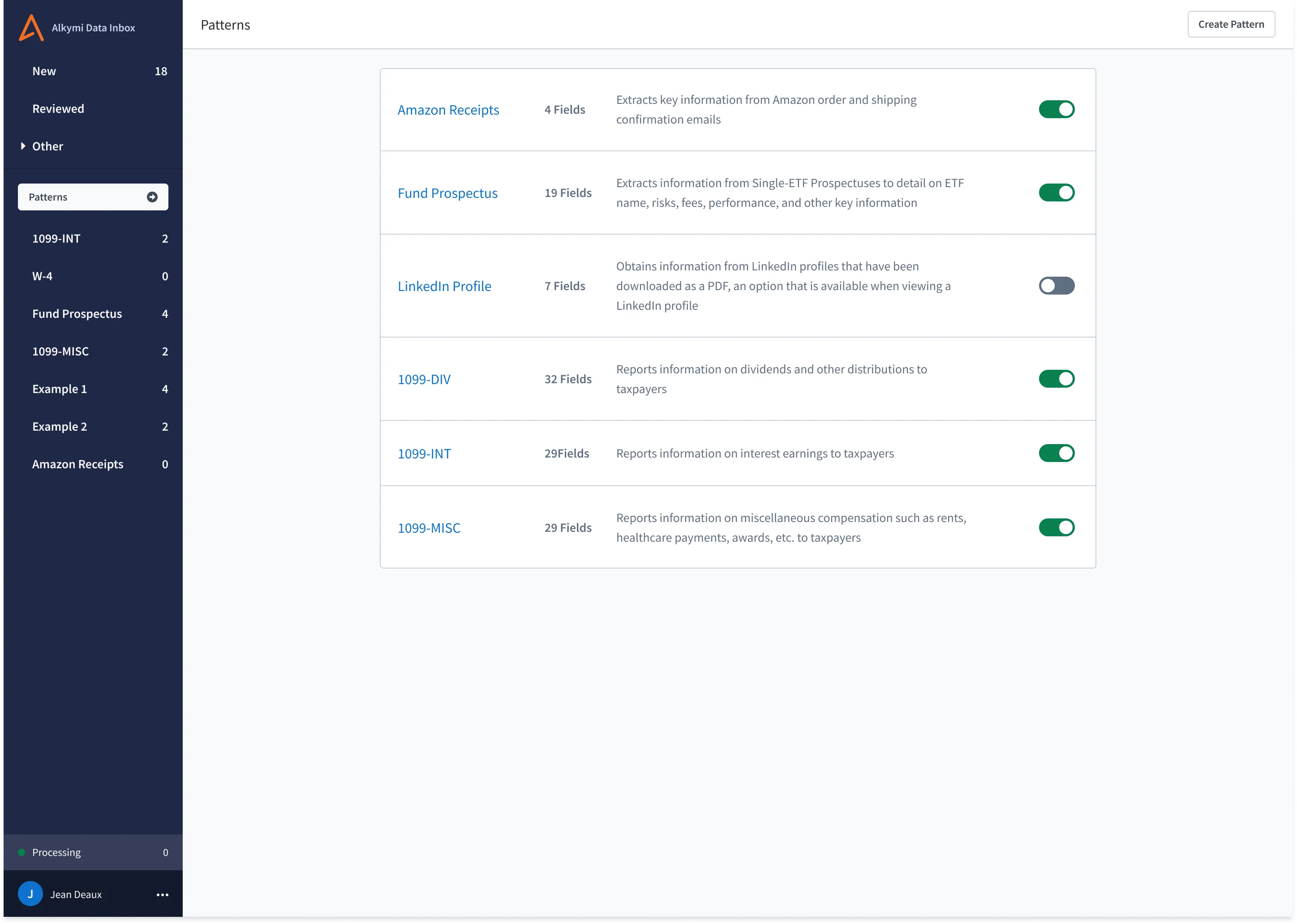Toggle the 1099-MISC pattern switch
This screenshot has width=1297, height=924.
1056,527
